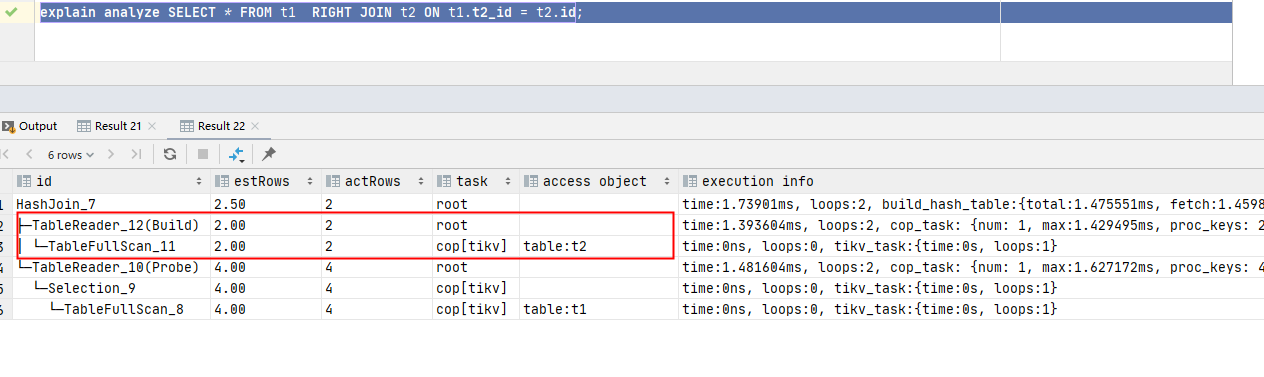This screenshot has height=377, width=1264.
Task: Jump to the last page of rows
Action: (136, 154)
